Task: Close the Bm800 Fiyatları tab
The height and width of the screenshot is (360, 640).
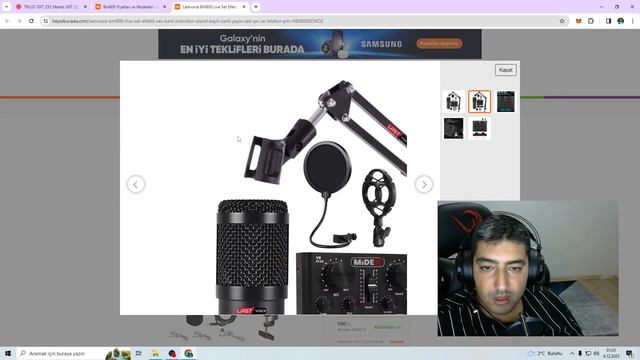Action: click(x=164, y=7)
